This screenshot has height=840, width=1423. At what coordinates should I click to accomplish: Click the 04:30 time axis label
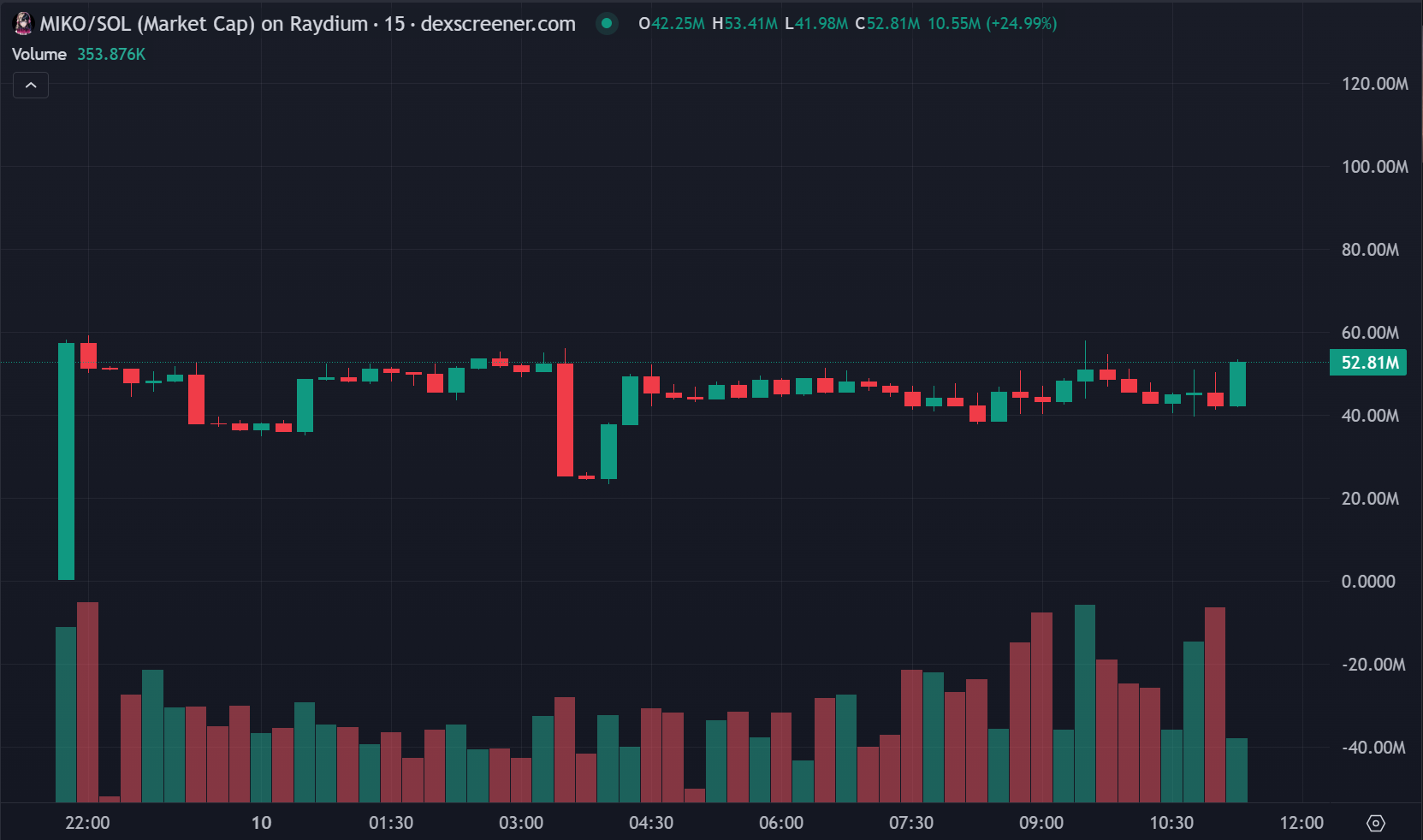tap(651, 823)
